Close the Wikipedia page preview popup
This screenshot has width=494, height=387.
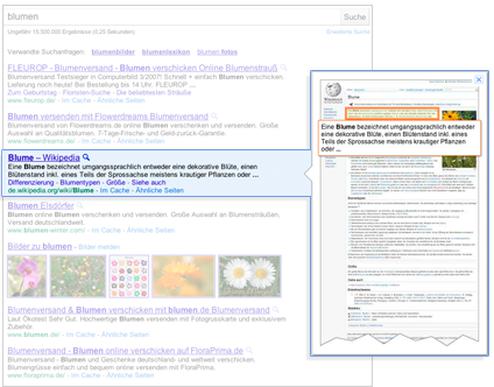(479, 79)
